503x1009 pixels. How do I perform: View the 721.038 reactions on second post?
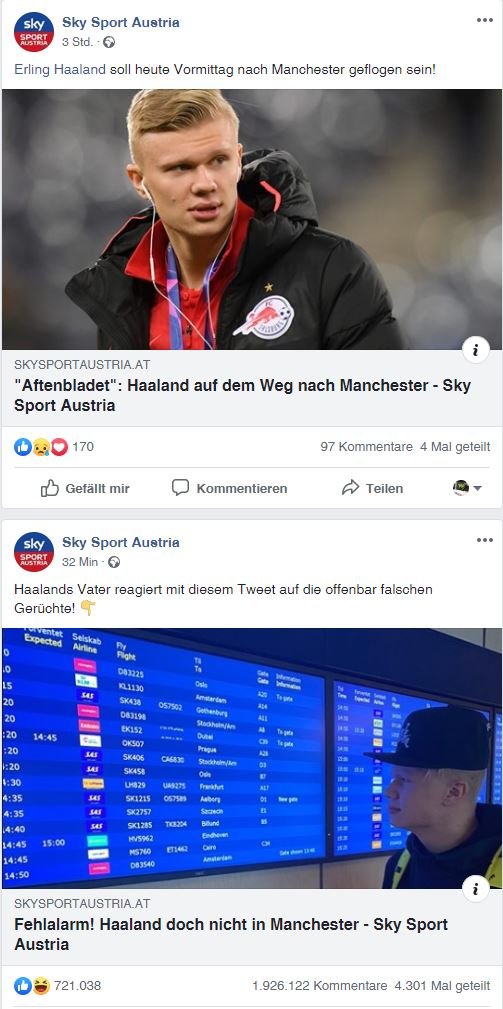click(58, 985)
